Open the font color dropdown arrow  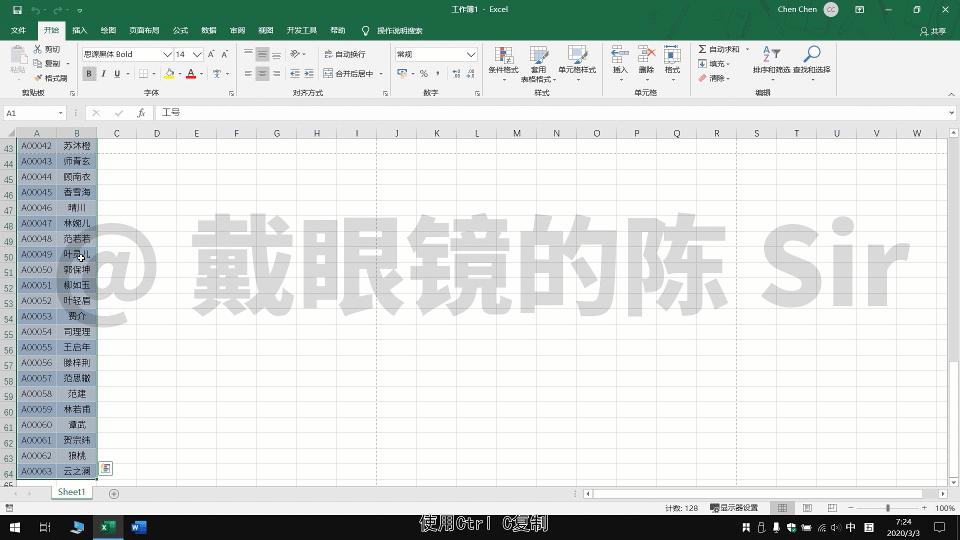click(201, 73)
